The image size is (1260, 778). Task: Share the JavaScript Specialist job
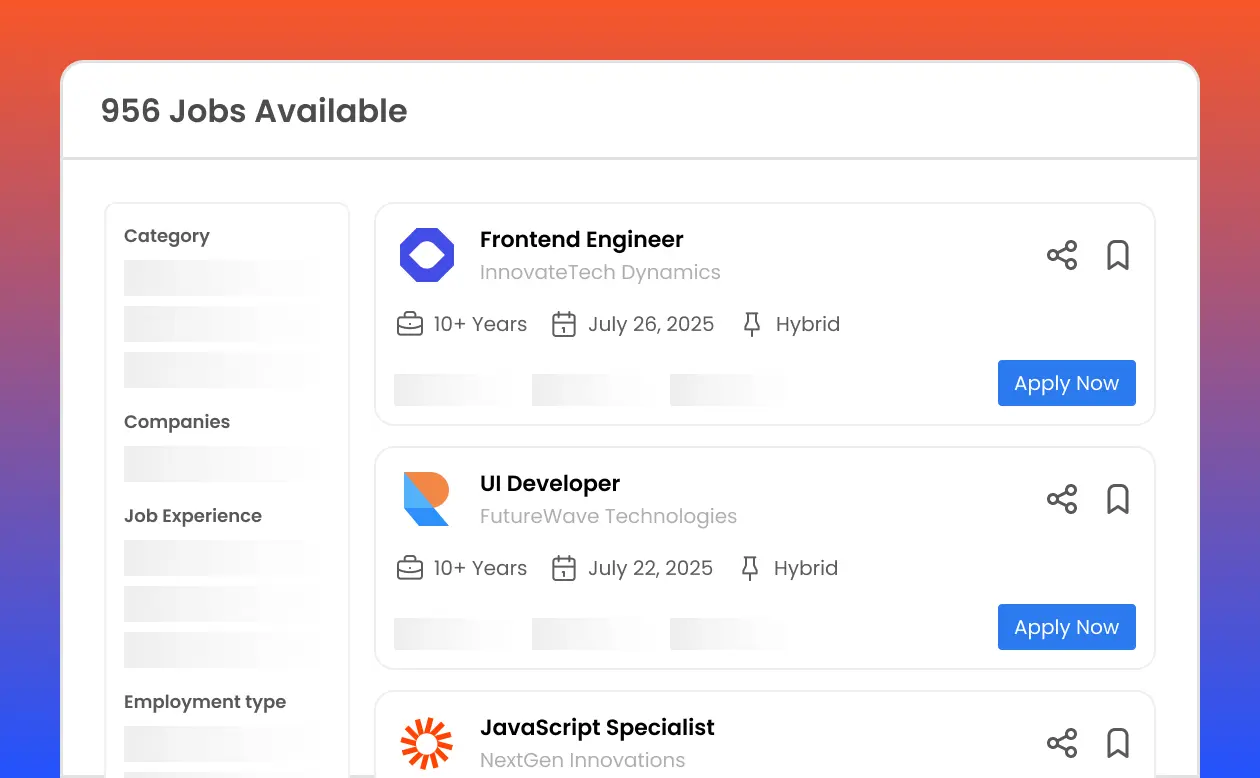pyautogui.click(x=1062, y=743)
